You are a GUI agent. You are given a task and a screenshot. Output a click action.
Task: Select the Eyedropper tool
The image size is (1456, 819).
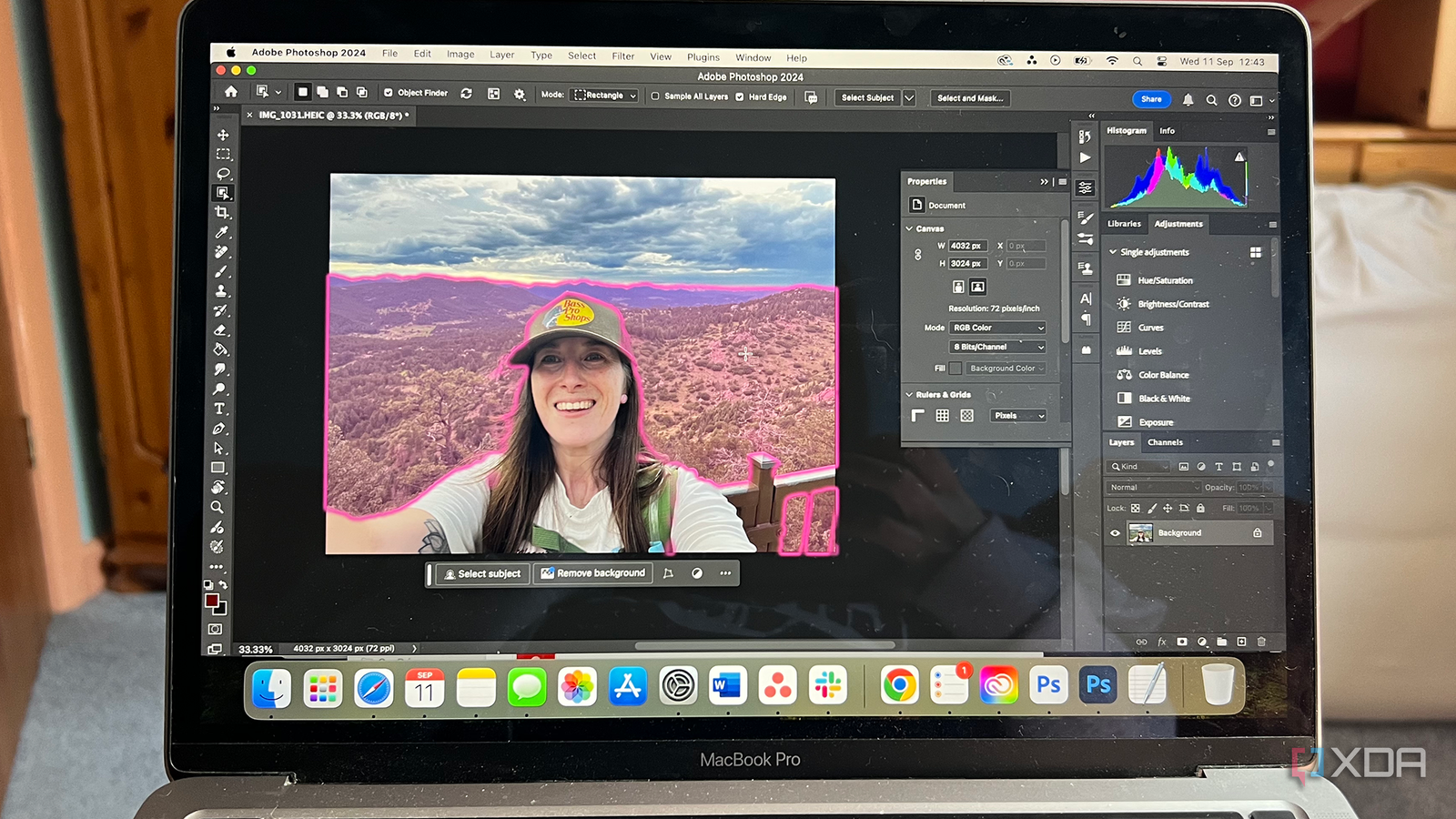click(x=221, y=232)
